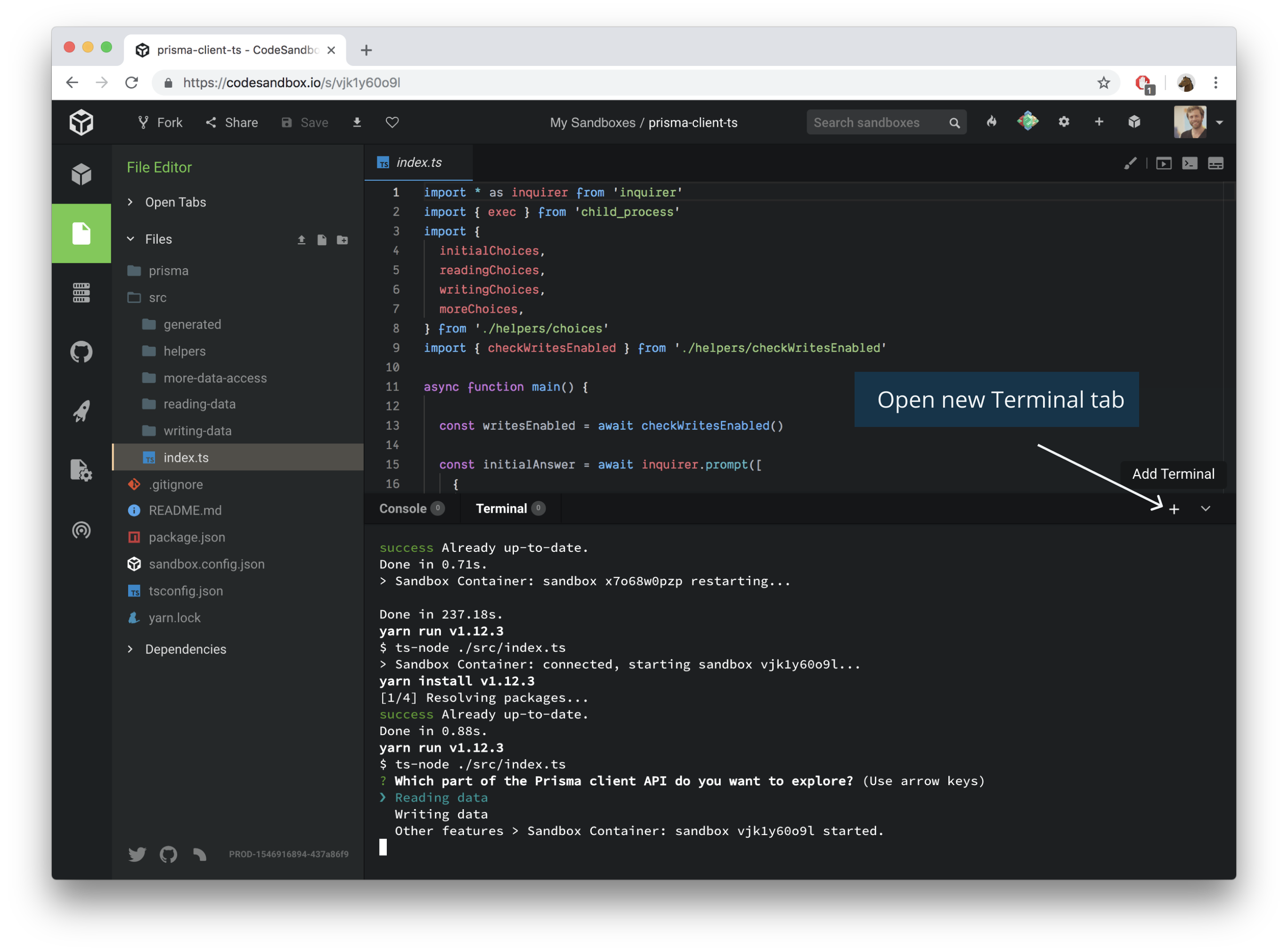The width and height of the screenshot is (1288, 951).
Task: Open Configuration Files sidebar icon
Action: [81, 470]
